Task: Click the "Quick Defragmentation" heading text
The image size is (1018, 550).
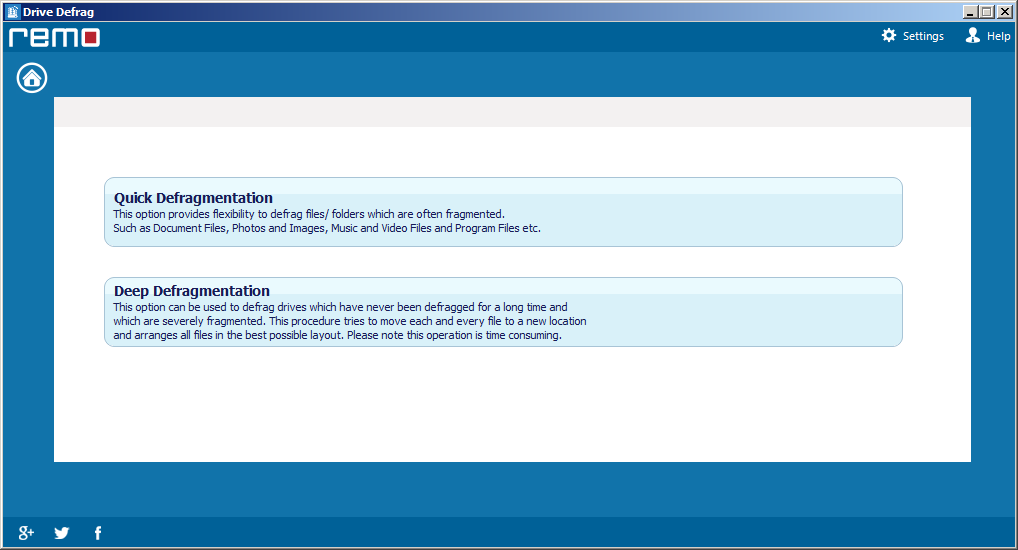Action: (x=193, y=198)
